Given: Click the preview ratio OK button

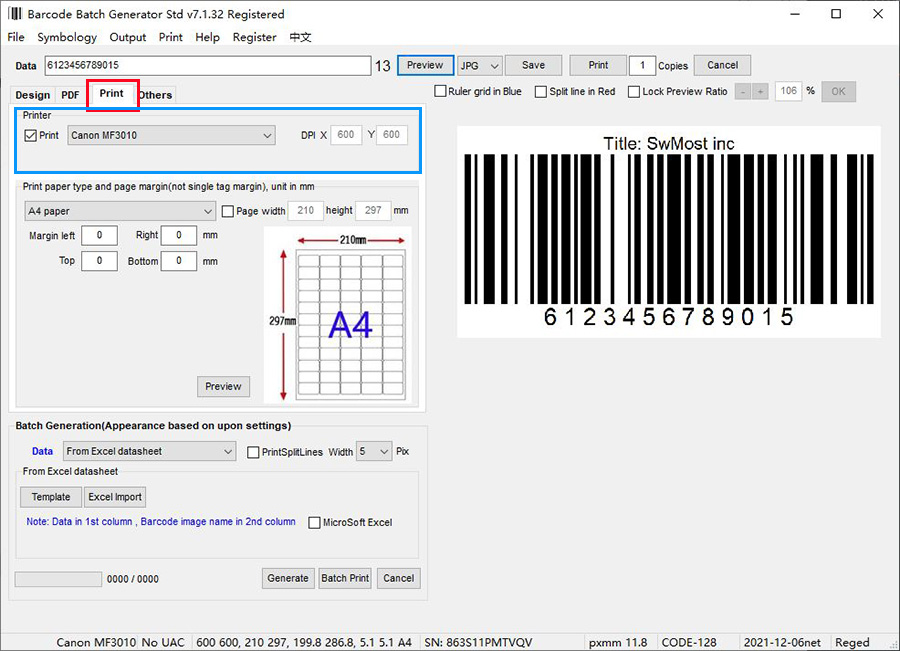Looking at the screenshot, I should pyautogui.click(x=839, y=91).
